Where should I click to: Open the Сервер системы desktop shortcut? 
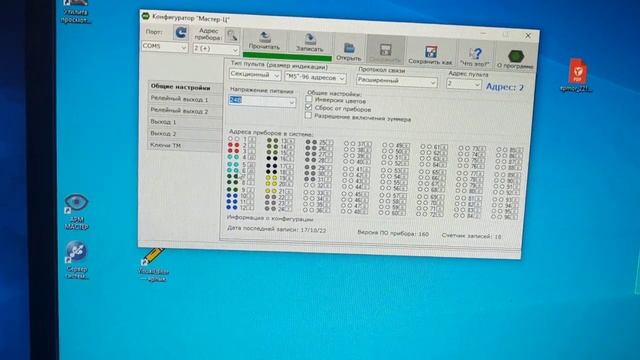click(x=76, y=260)
